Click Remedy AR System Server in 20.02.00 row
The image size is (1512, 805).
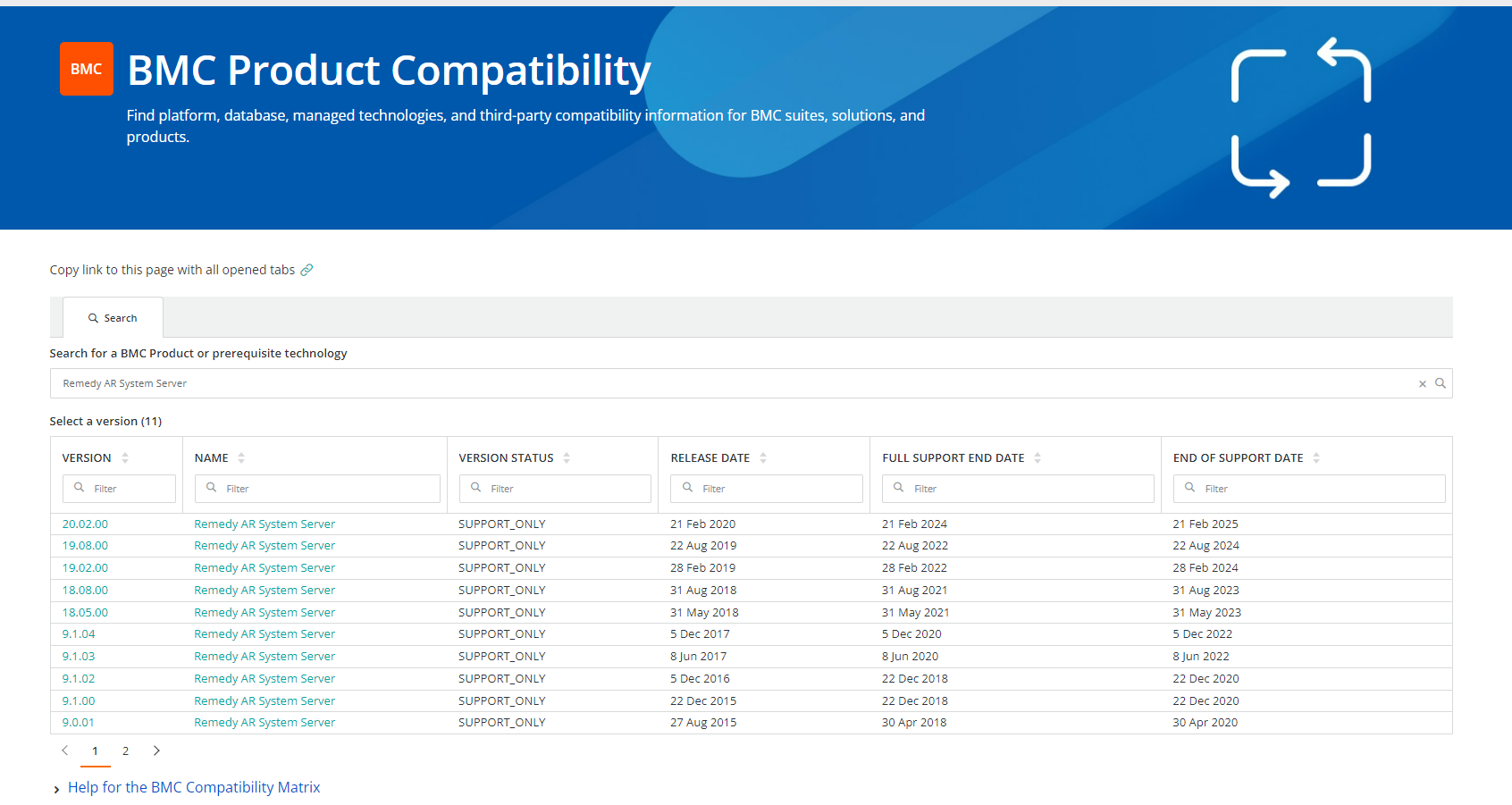[x=265, y=524]
